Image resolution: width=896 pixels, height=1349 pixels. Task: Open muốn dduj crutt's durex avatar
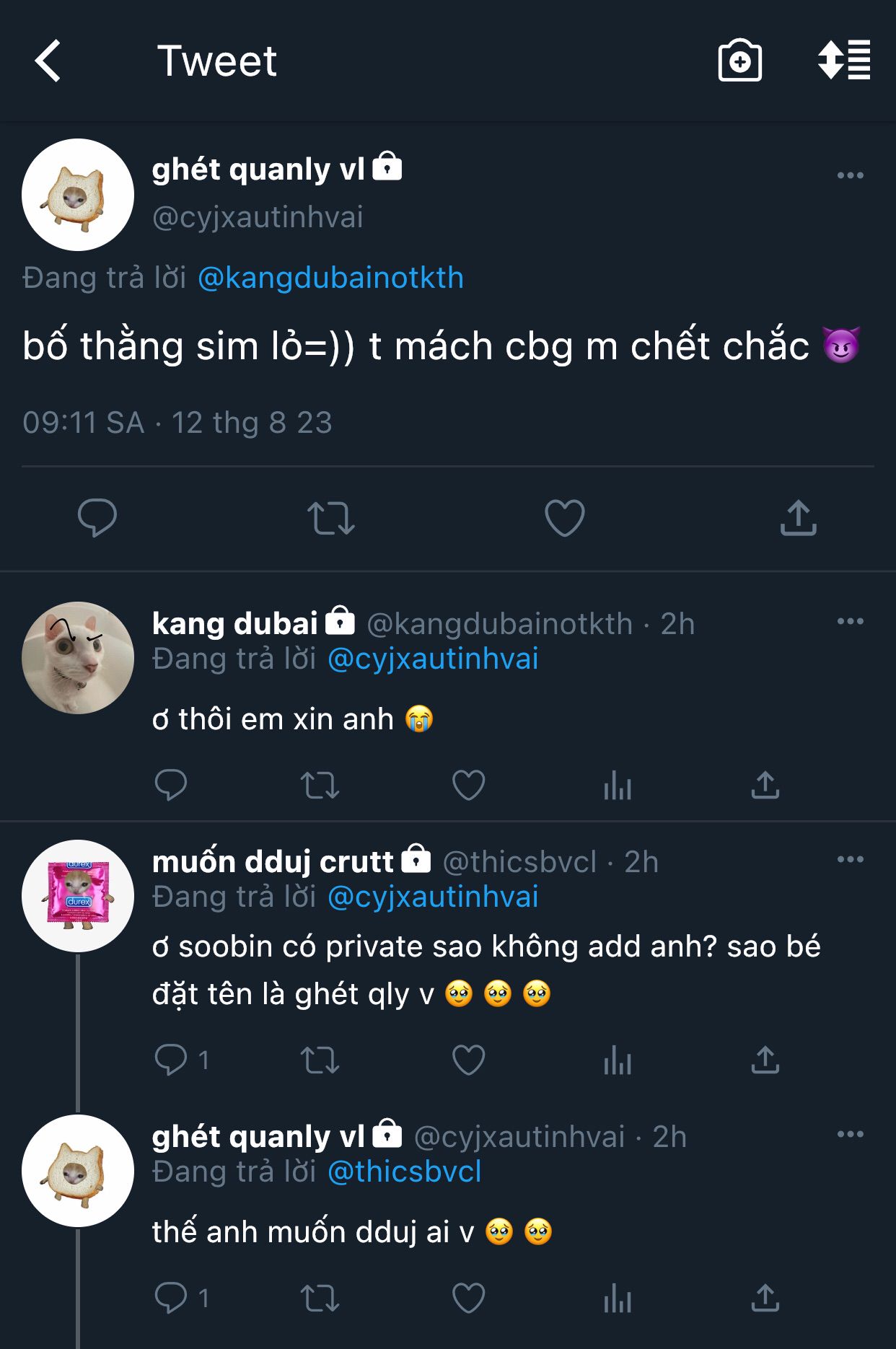(78, 896)
